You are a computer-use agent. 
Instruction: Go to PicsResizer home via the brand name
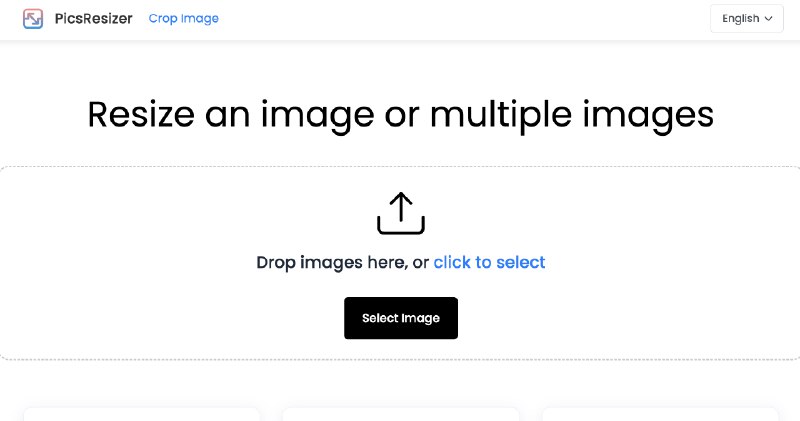93,19
